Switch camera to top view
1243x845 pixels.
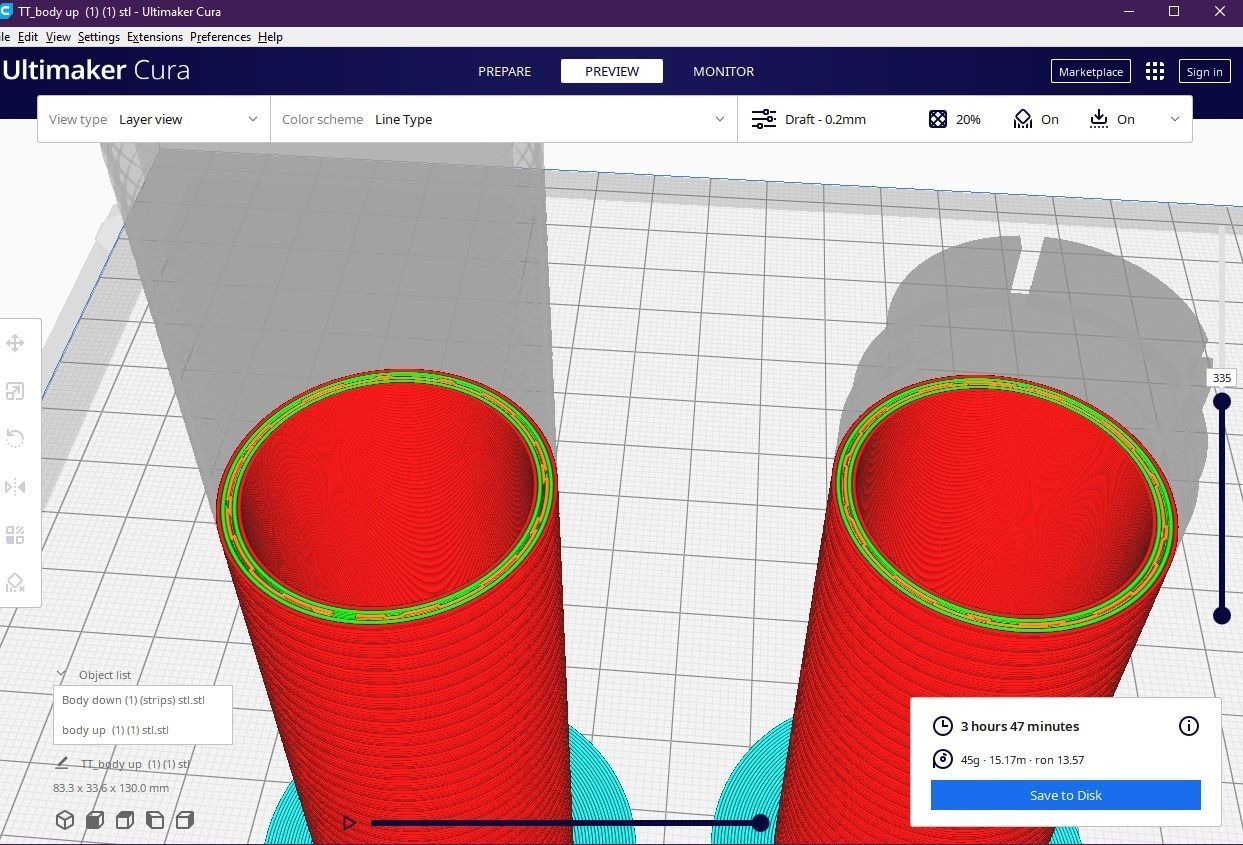[x=125, y=820]
